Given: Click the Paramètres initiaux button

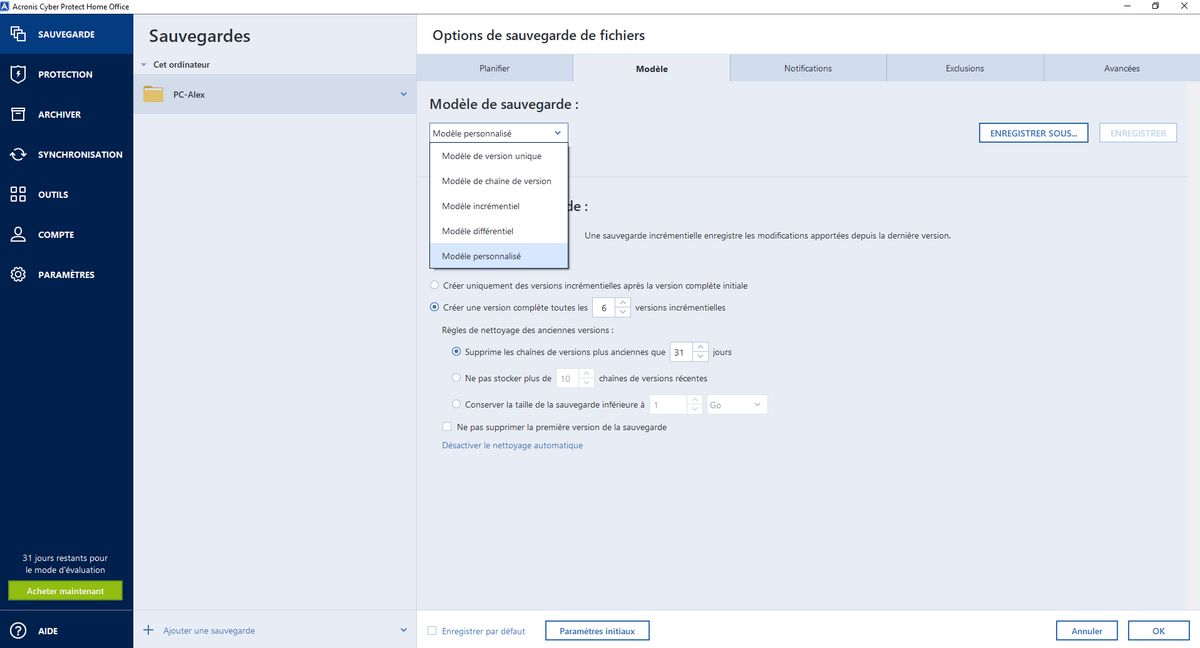Looking at the screenshot, I should click(597, 631).
